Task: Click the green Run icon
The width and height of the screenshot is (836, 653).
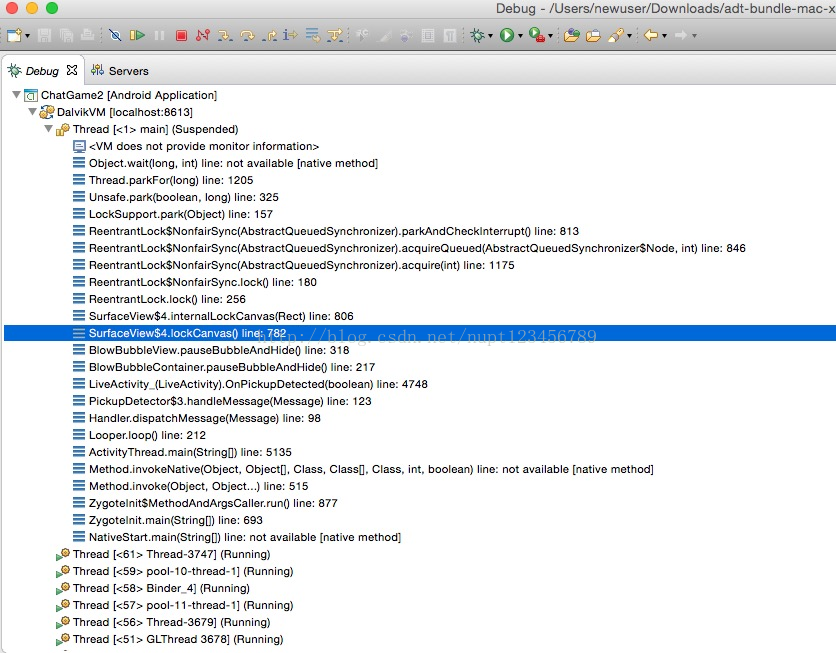Action: (x=507, y=36)
